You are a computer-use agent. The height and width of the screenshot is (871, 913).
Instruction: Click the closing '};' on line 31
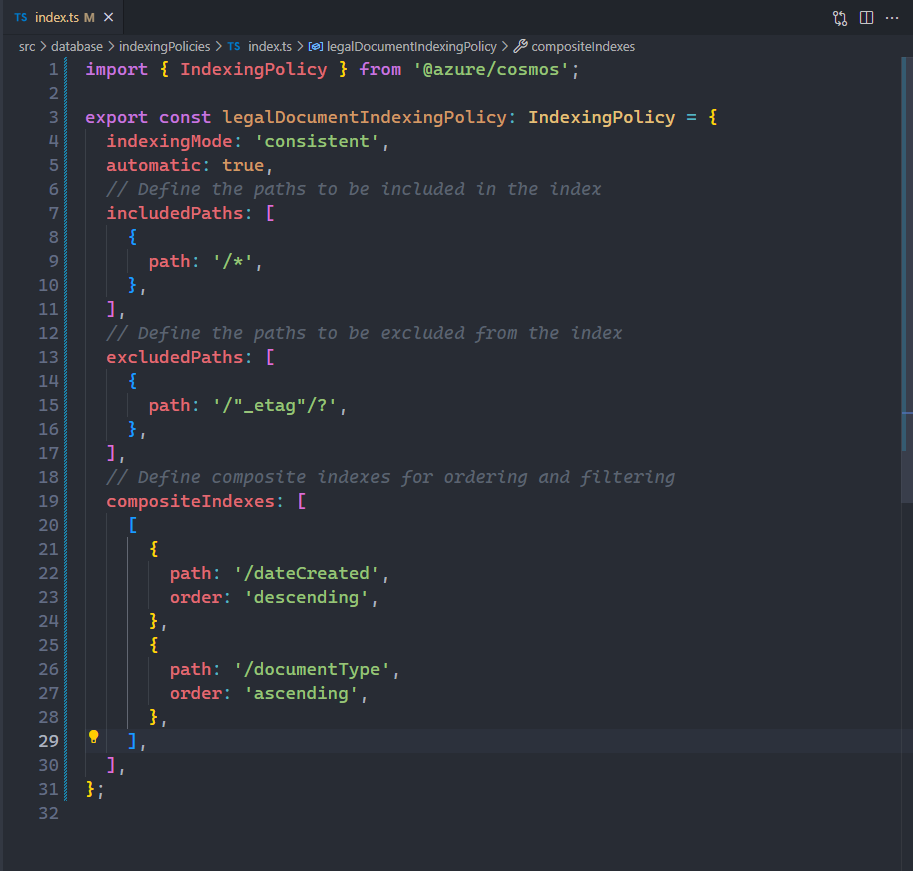coord(94,789)
